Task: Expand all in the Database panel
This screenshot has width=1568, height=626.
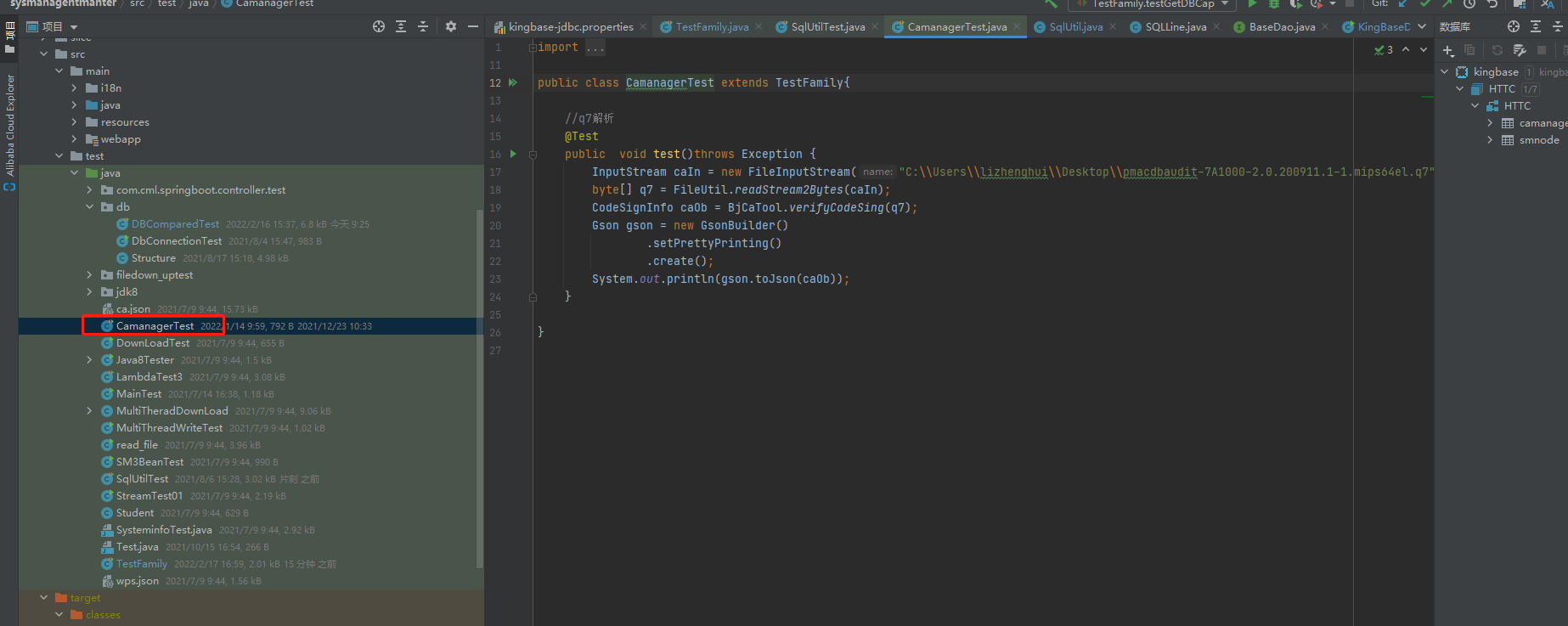Action: [x=1536, y=26]
